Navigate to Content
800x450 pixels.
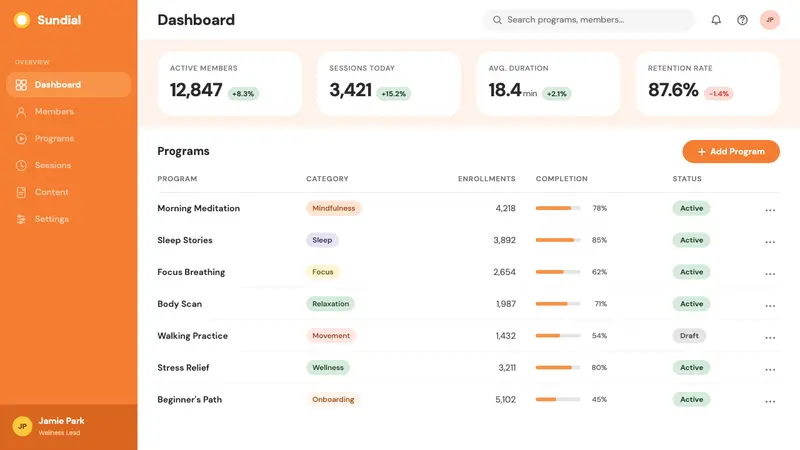pyautogui.click(x=68, y=192)
